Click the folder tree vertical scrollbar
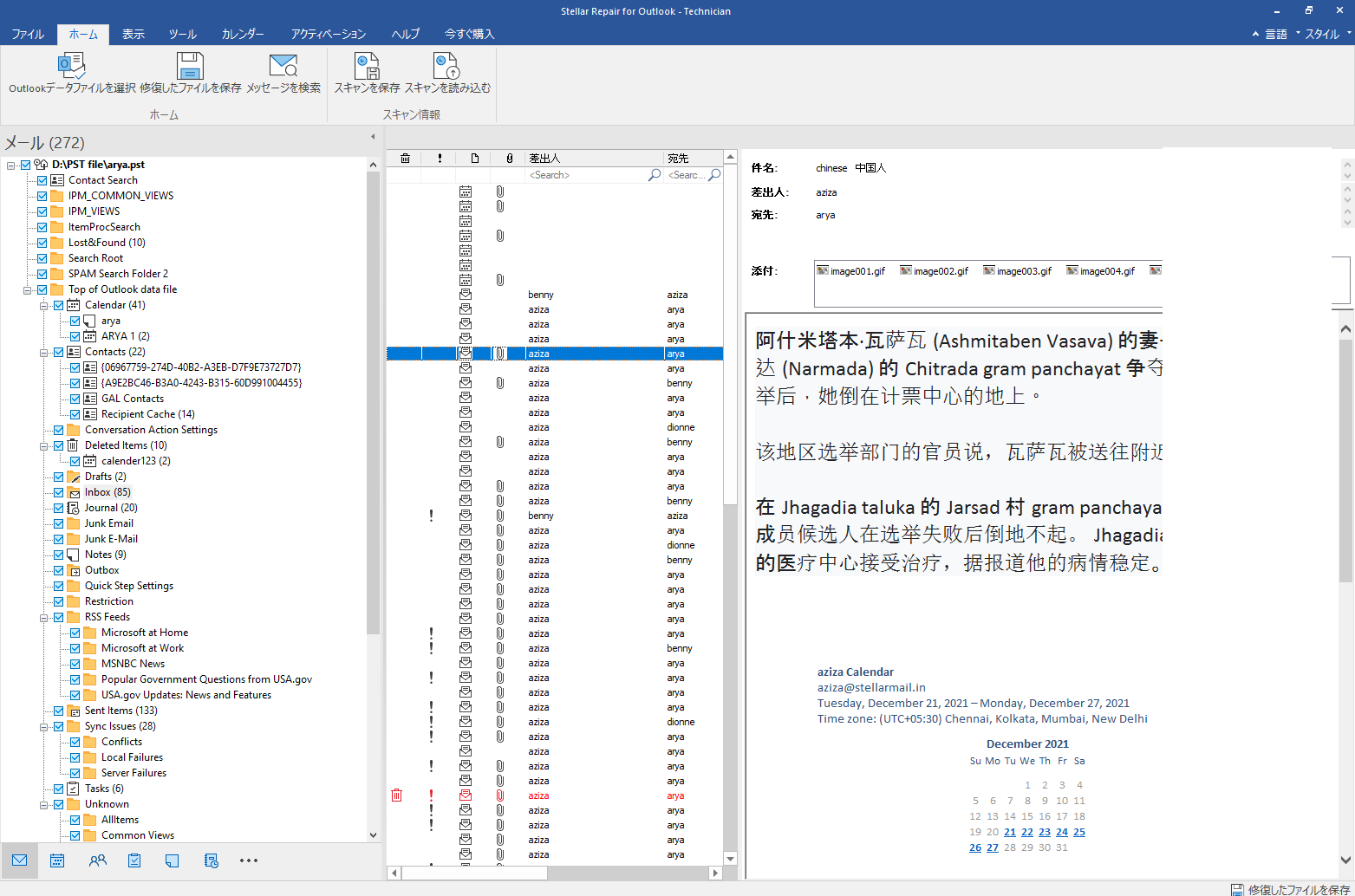This screenshot has height=896, width=1355. click(x=374, y=403)
